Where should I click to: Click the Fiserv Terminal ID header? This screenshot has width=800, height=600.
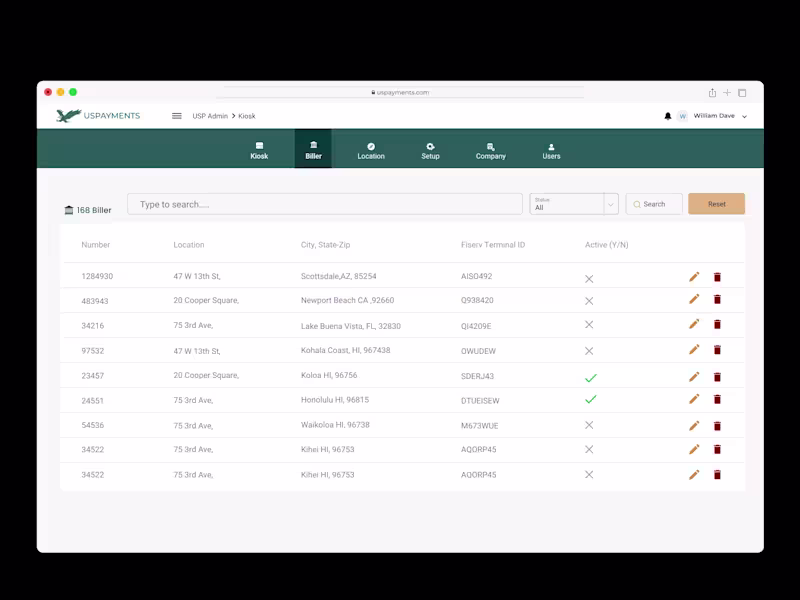coord(493,245)
